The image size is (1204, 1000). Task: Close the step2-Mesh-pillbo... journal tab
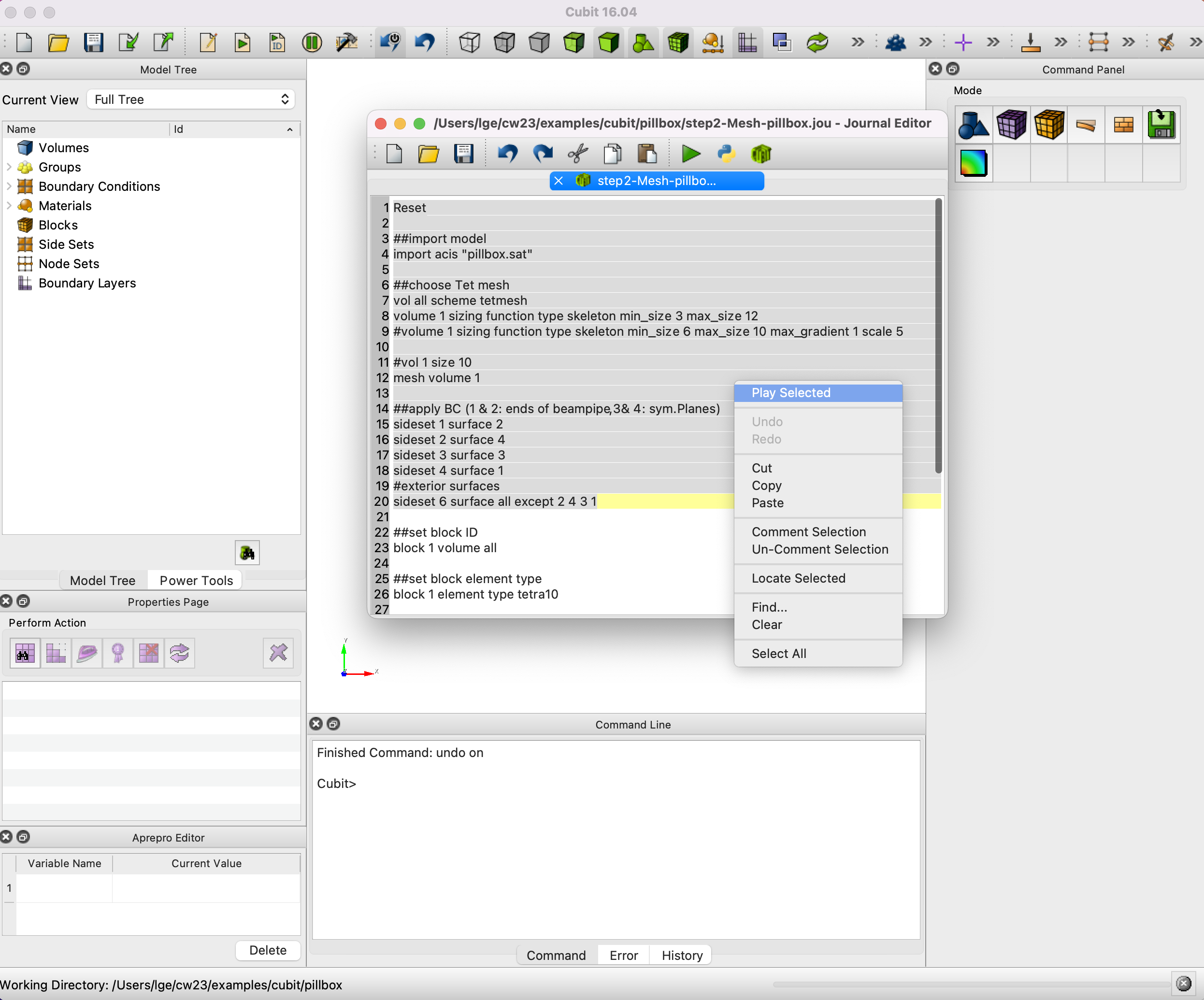(559, 181)
